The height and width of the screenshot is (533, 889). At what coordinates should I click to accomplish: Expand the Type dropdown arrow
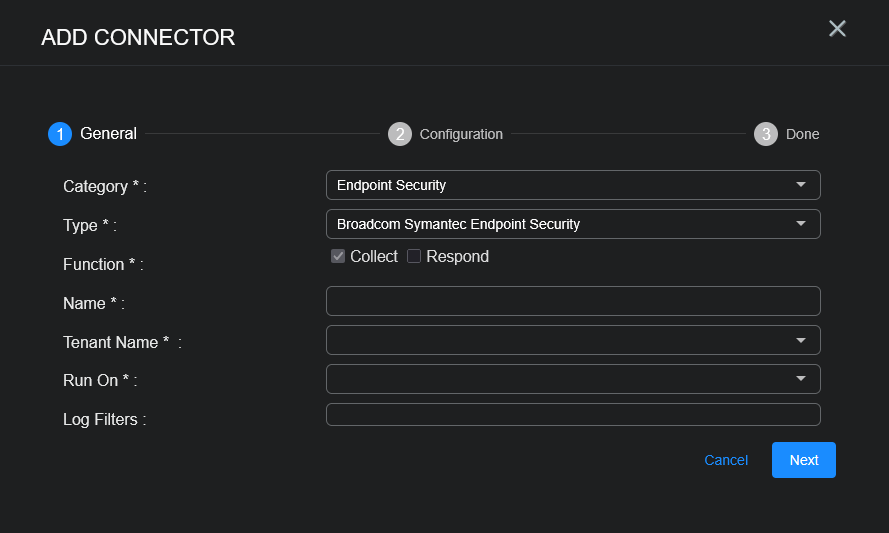pos(801,224)
